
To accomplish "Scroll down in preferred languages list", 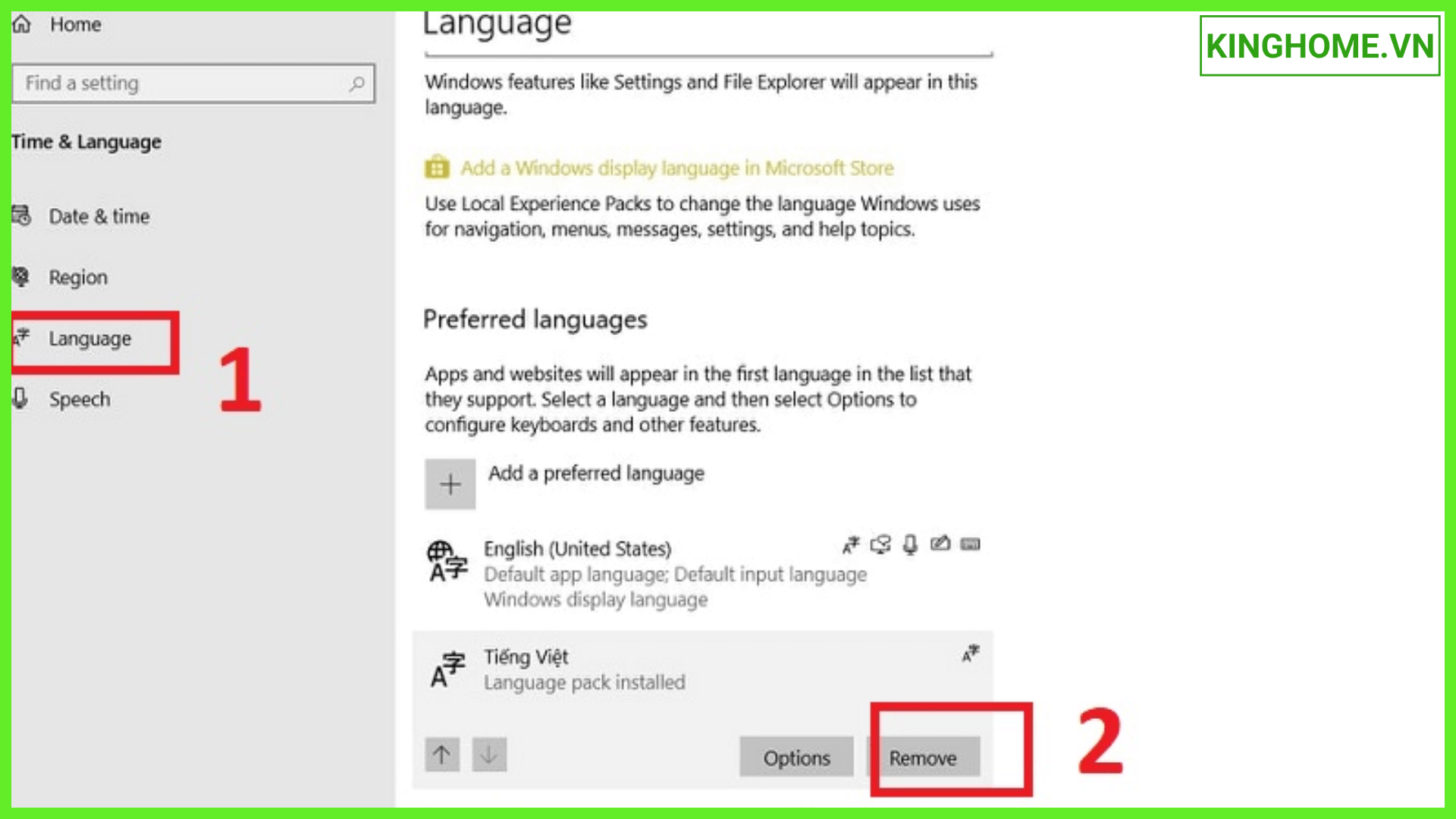I will tap(489, 754).
